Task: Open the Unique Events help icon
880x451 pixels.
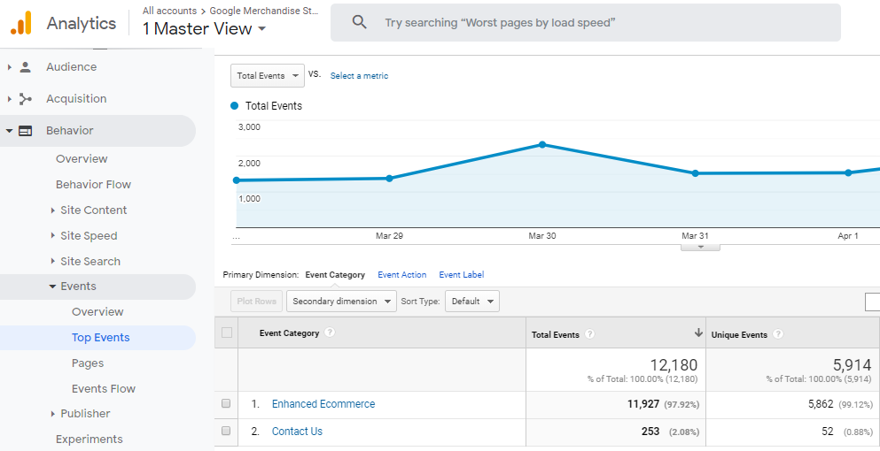Action: 778,334
